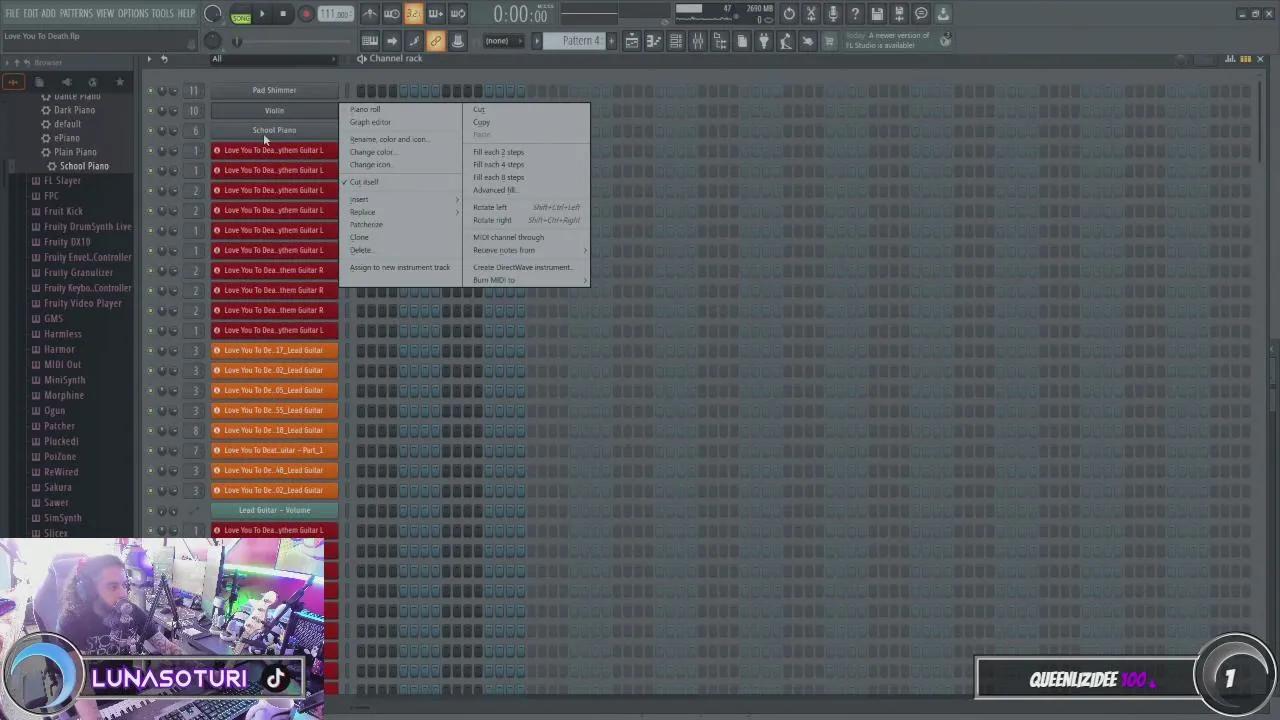
Task: Click the Play transport button
Action: click(262, 14)
